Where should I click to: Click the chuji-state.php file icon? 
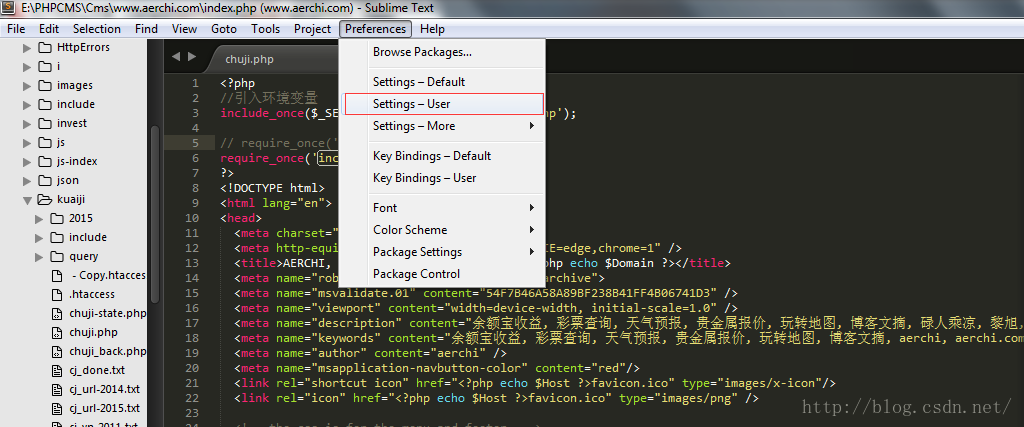(57, 313)
